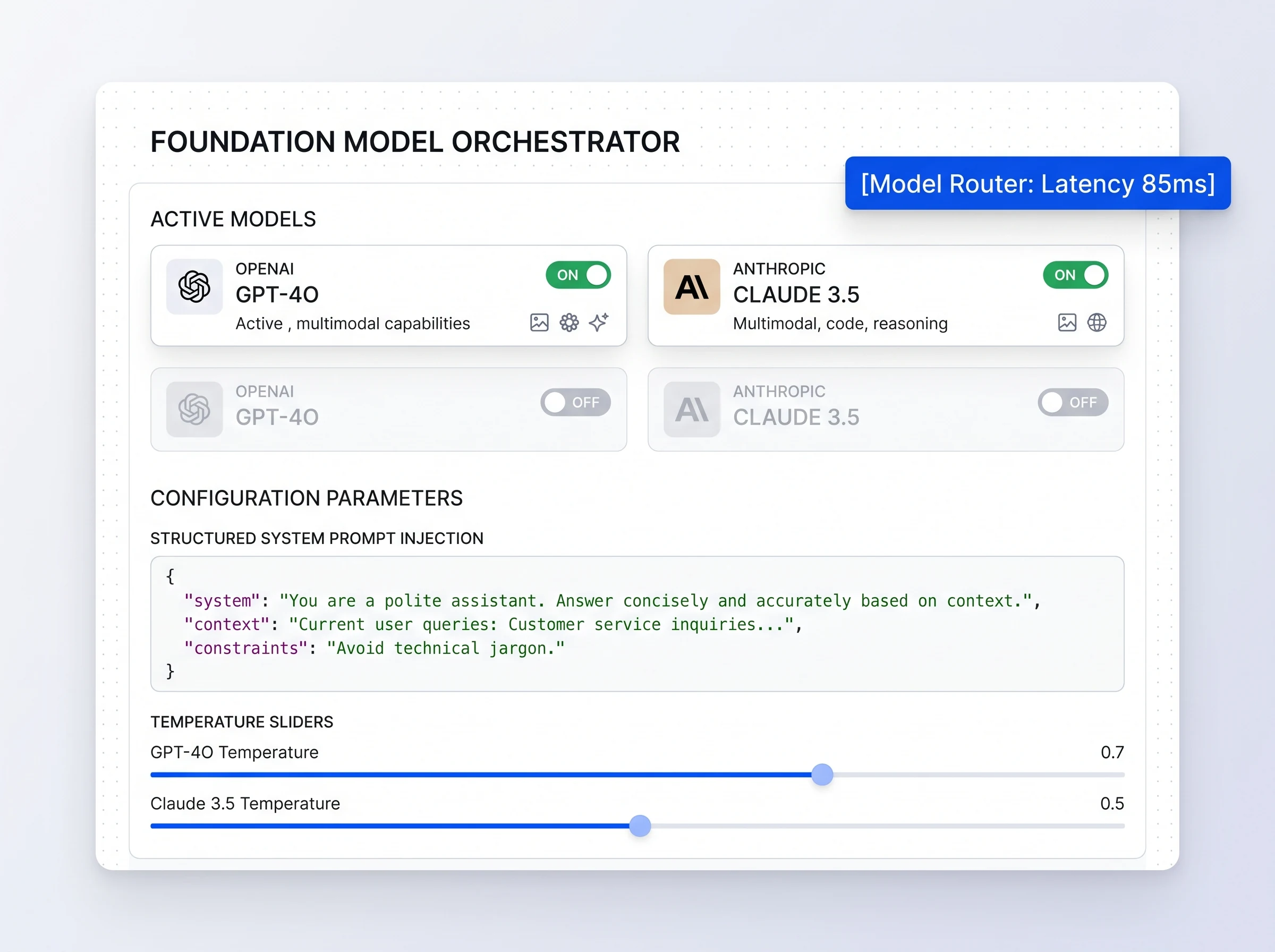Click the 'GPT-4O Temperature' label

pyautogui.click(x=234, y=752)
